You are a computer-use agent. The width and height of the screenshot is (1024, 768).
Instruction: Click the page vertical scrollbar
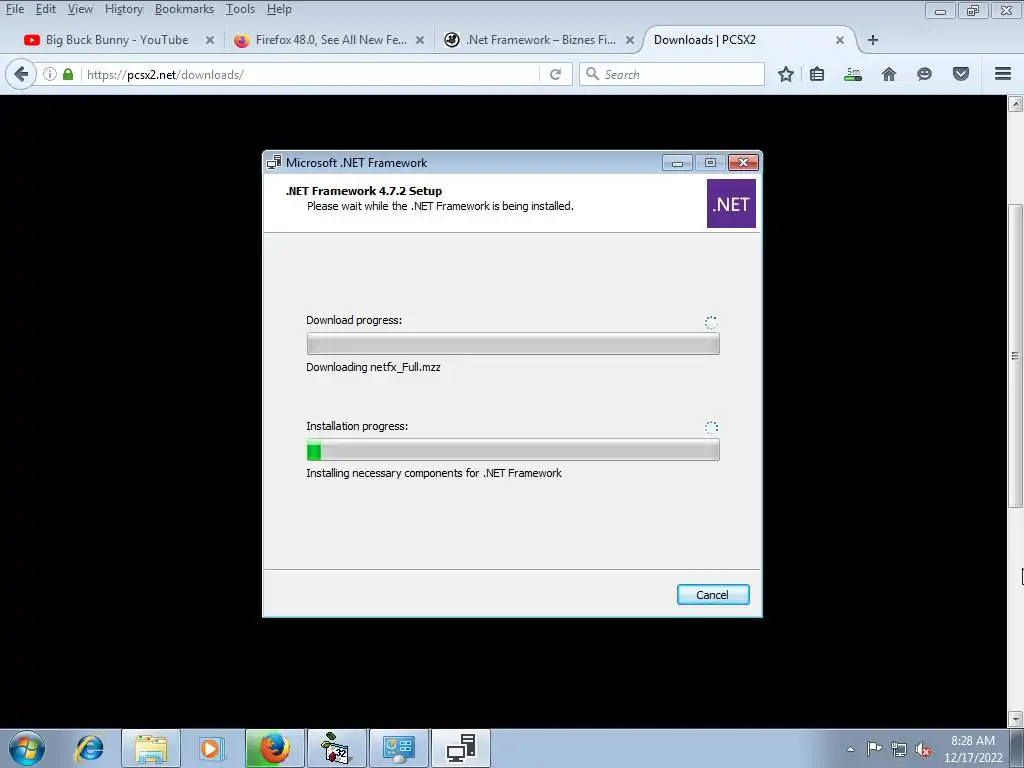click(1015, 356)
